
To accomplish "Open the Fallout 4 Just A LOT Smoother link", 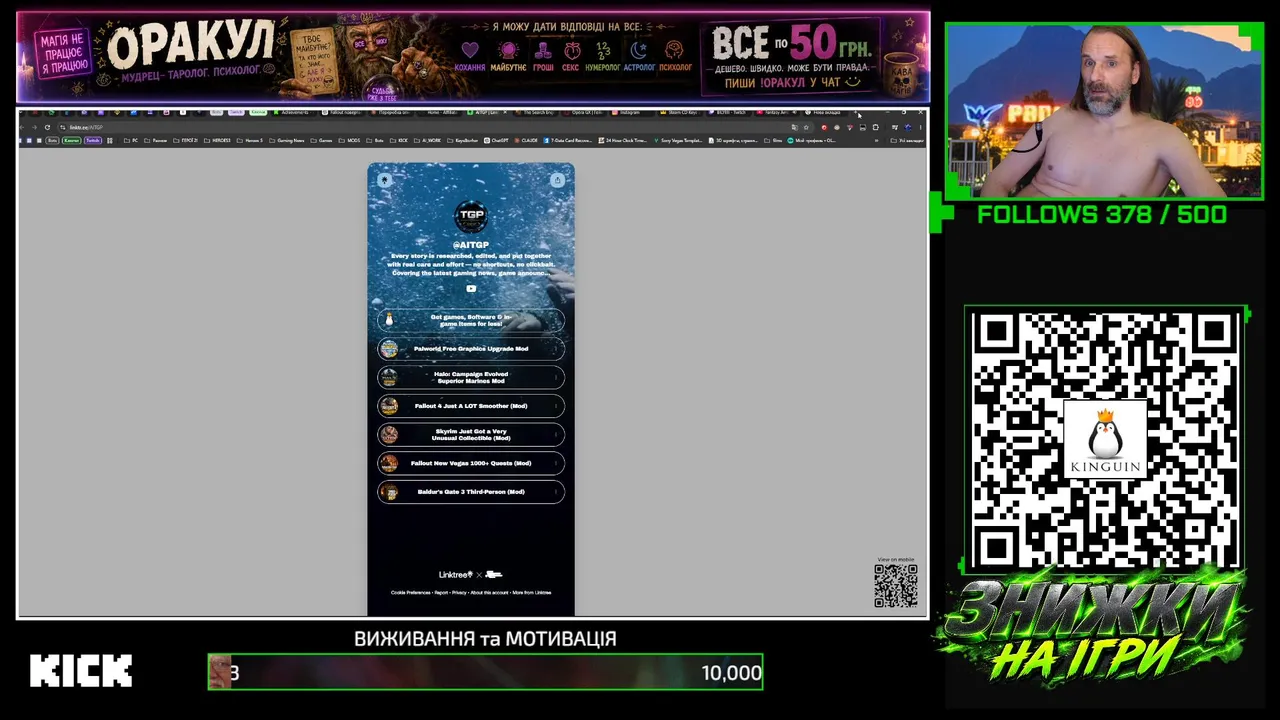I will [471, 406].
